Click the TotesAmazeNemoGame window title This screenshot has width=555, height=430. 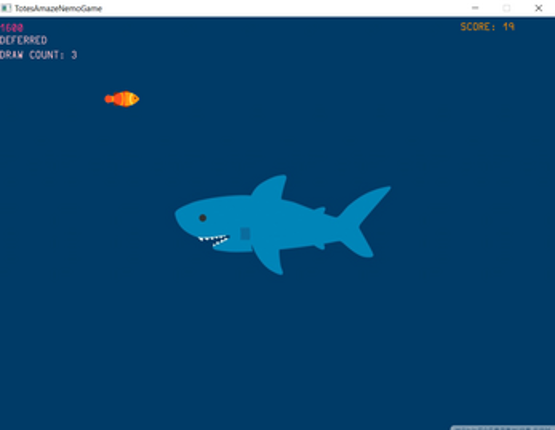(x=58, y=8)
